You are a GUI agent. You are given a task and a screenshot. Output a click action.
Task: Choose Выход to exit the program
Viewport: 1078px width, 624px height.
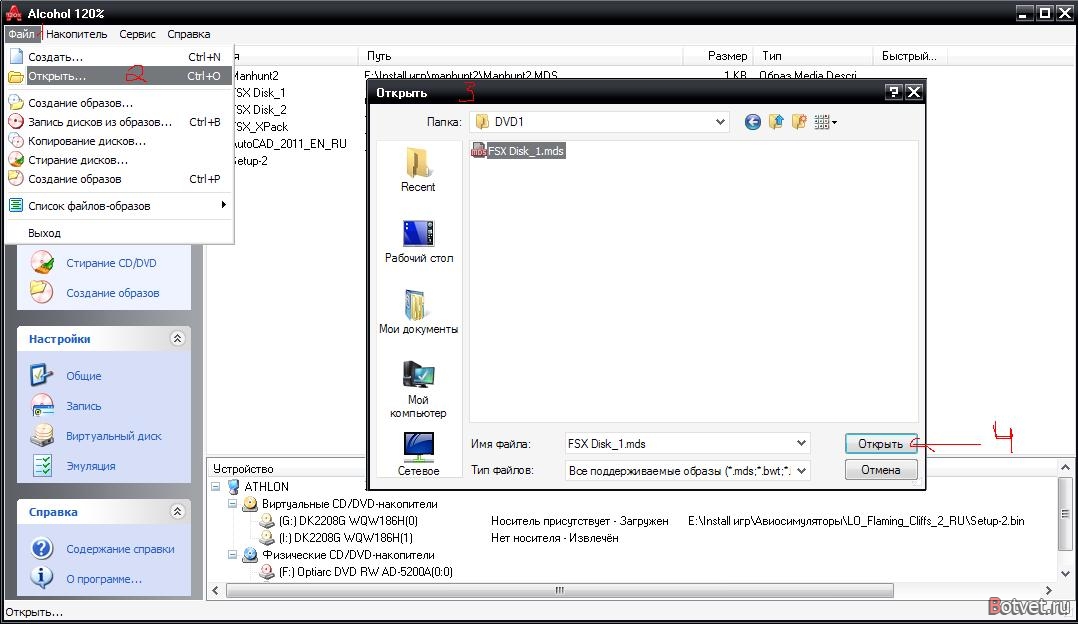(119, 233)
